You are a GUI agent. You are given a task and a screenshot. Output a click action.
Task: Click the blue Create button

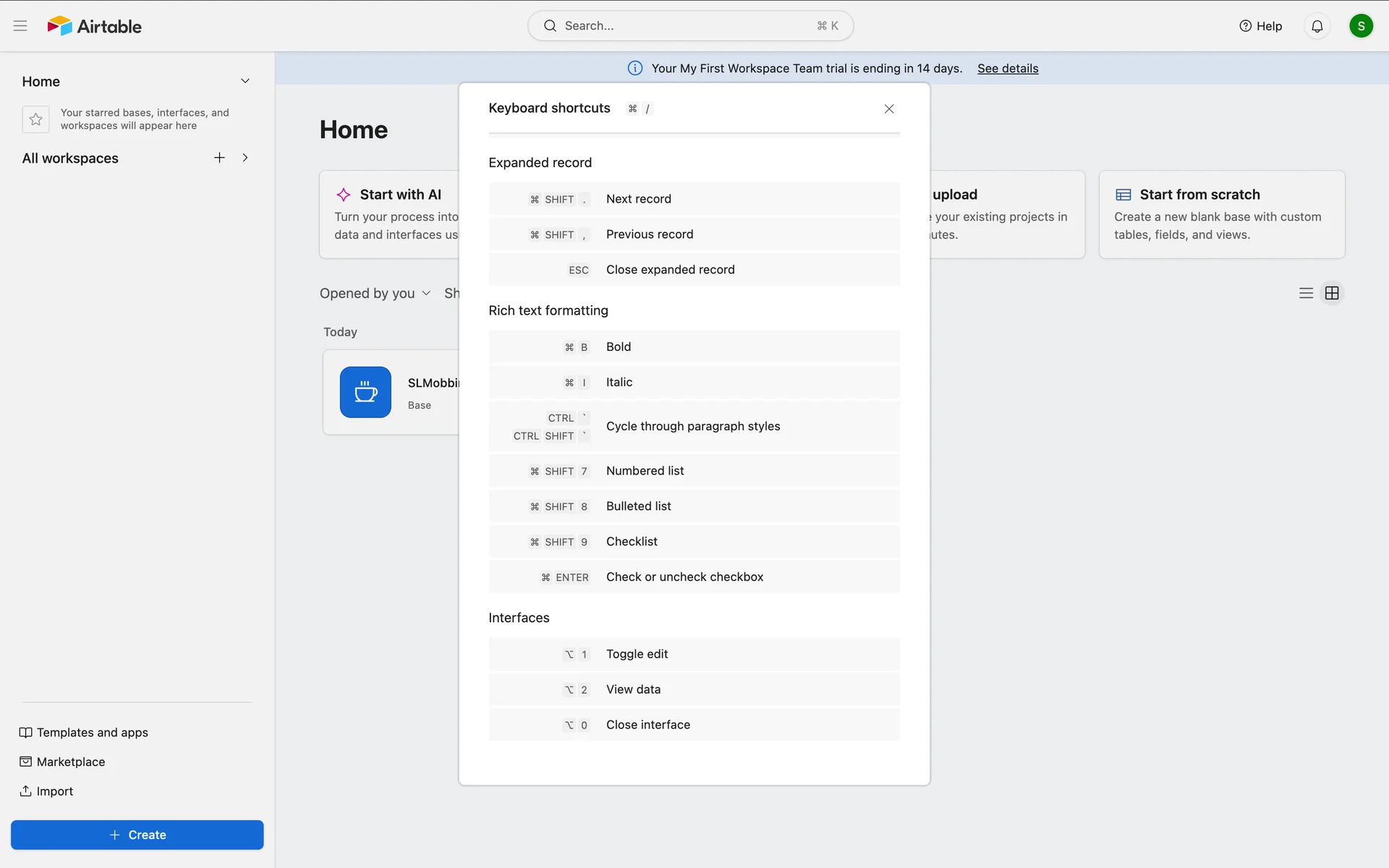click(x=137, y=835)
